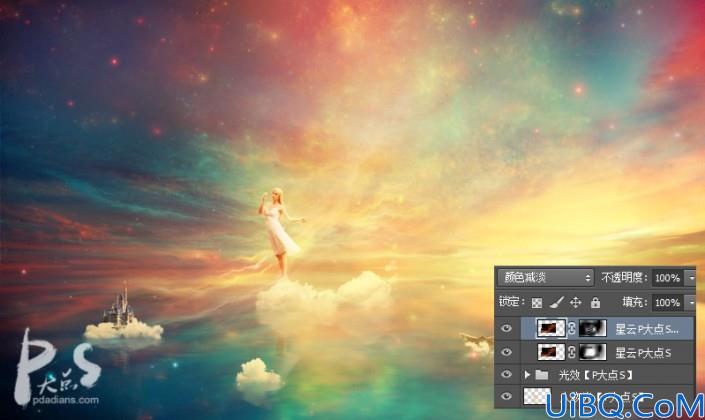
Task: Select the selected 星云P大点S... layer image thumbnail
Action: click(x=551, y=328)
